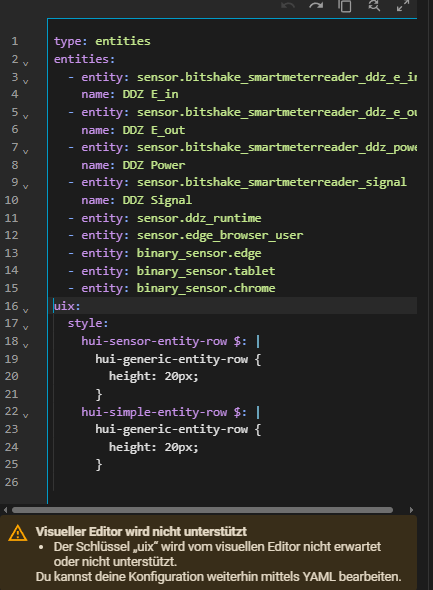The width and height of the screenshot is (433, 590).
Task: Click the warning triangle icon
Action: (x=18, y=534)
